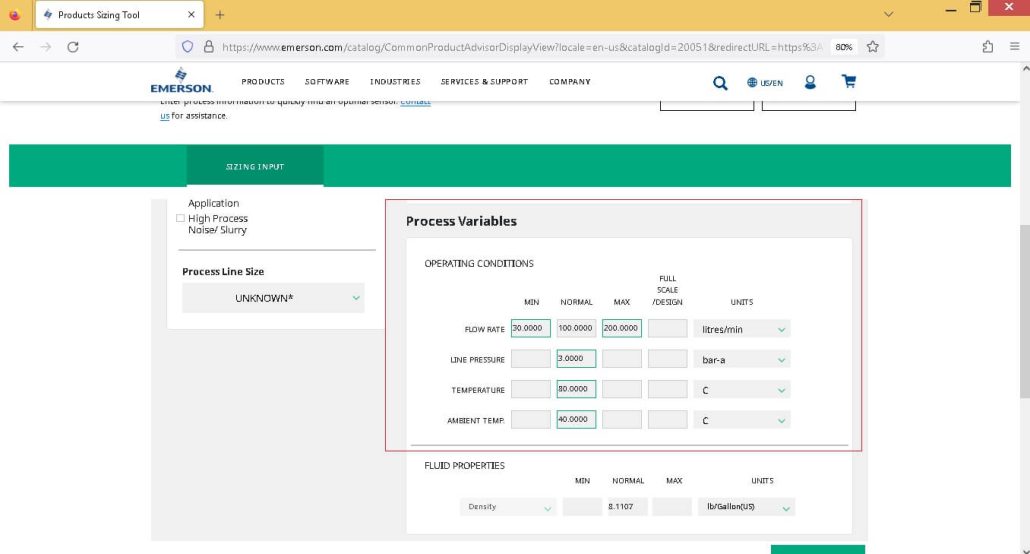Click the density MAX field

tap(672, 507)
